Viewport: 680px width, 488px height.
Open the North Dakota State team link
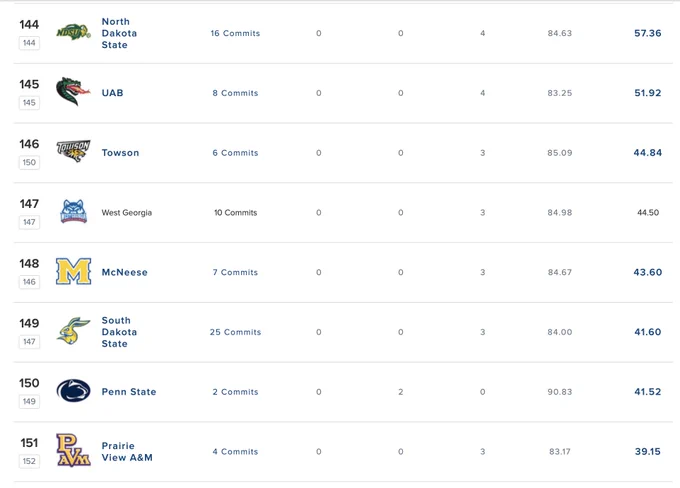(119, 33)
